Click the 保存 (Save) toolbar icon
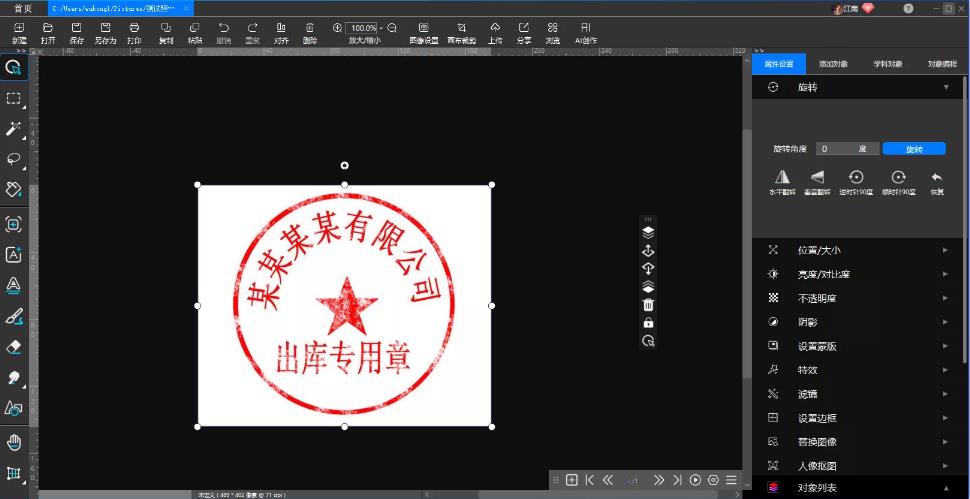Image resolution: width=970 pixels, height=499 pixels. [x=77, y=28]
